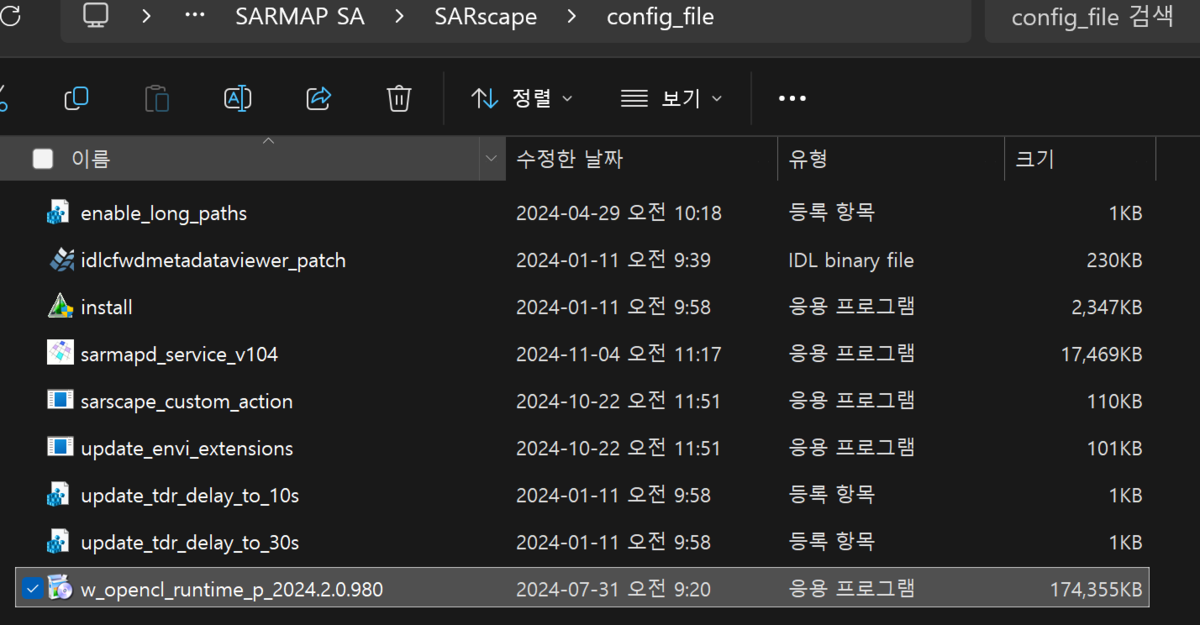Screen dimensions: 1200x625
Task: Open the See more ellipsis menu
Action: [792, 98]
